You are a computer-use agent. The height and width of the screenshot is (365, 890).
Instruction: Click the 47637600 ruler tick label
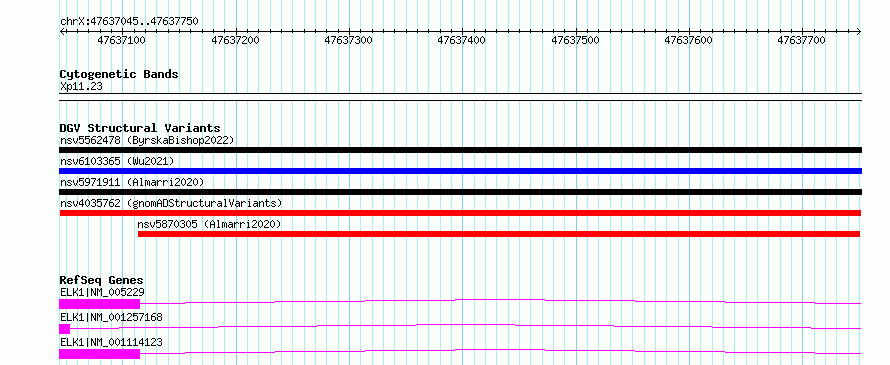point(689,40)
